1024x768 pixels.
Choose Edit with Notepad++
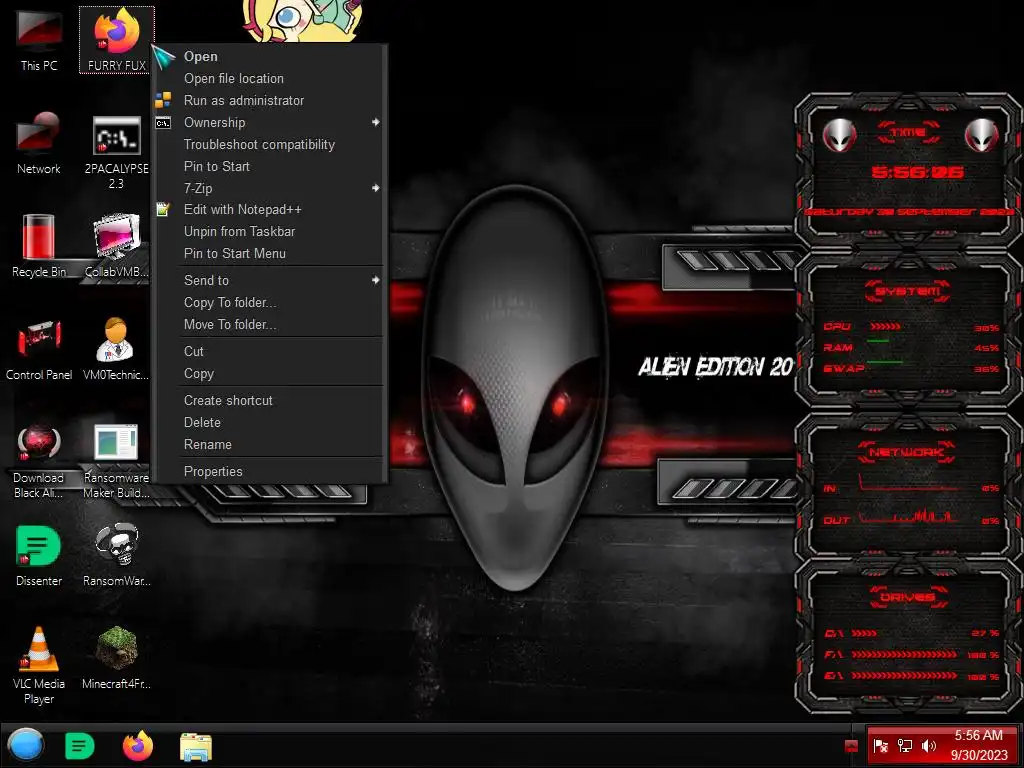pos(270,210)
